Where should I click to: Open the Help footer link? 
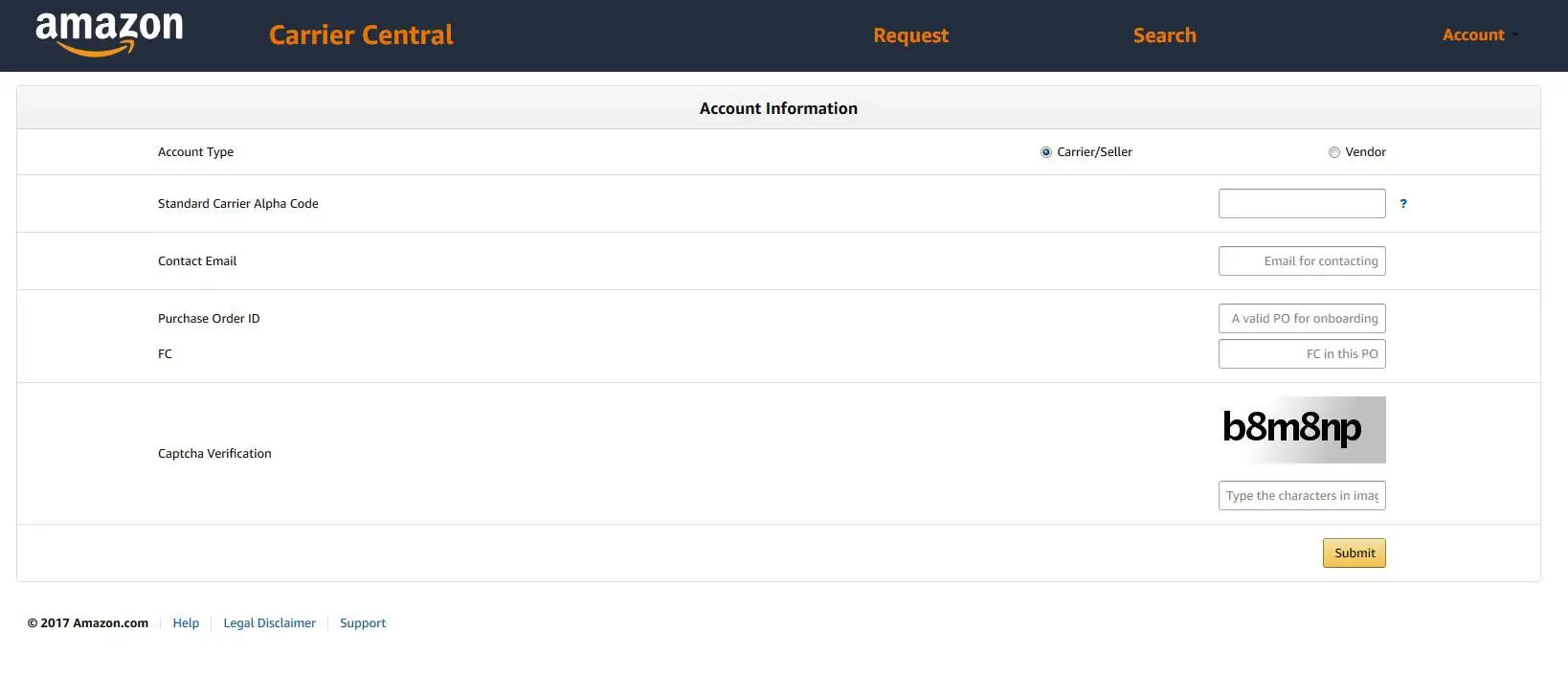(x=186, y=623)
